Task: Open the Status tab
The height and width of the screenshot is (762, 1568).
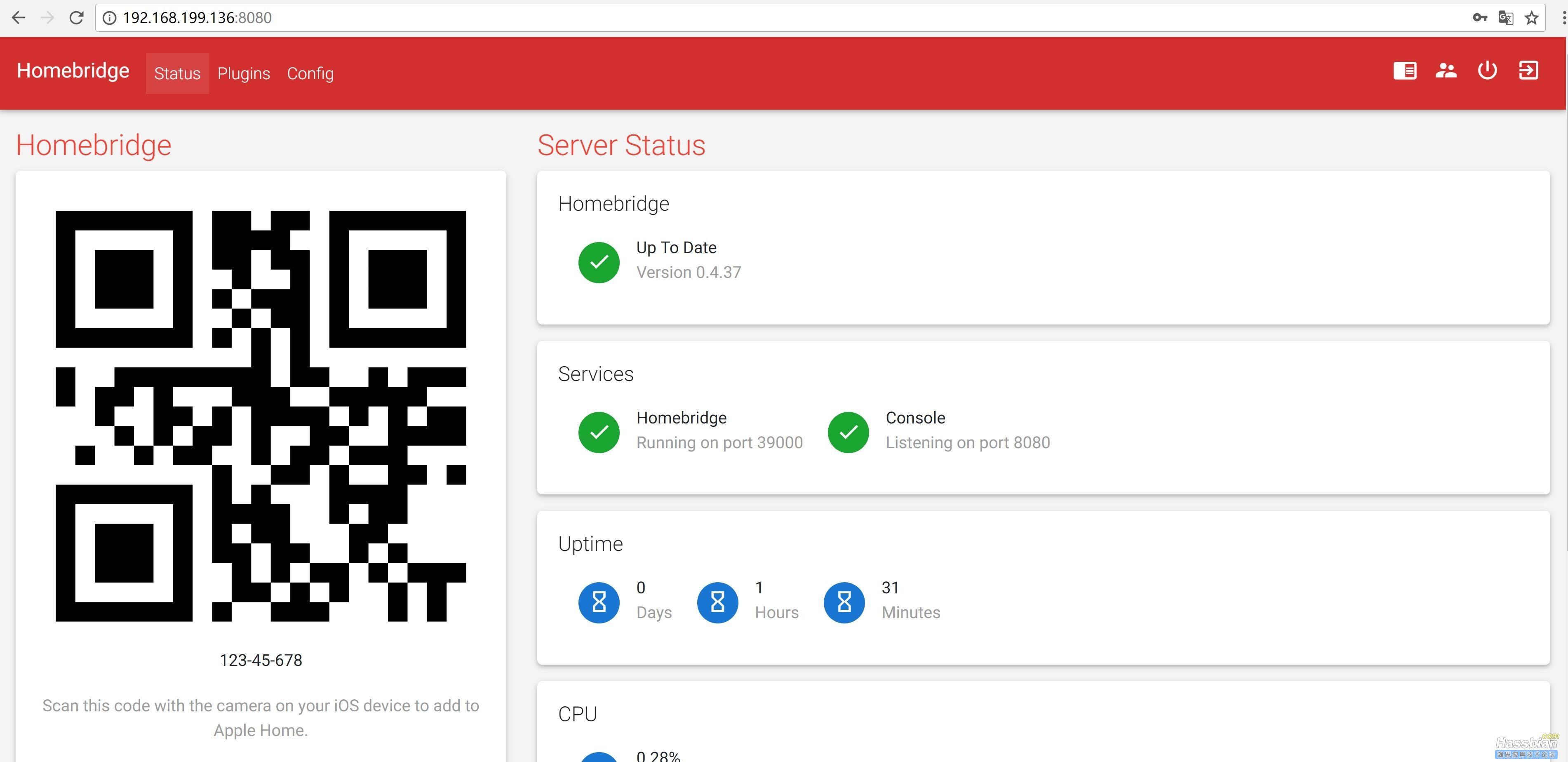Action: (177, 73)
